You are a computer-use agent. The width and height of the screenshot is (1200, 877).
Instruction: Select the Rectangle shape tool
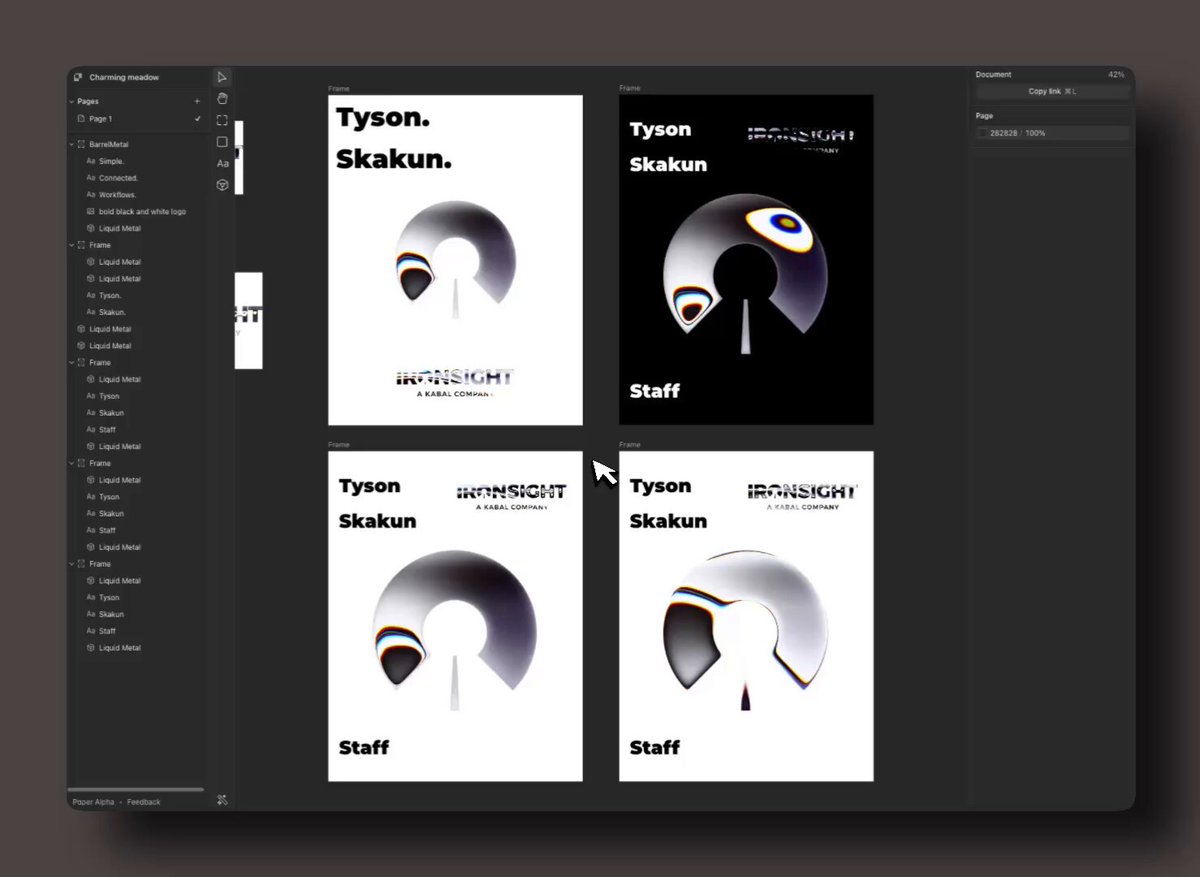pyautogui.click(x=222, y=142)
